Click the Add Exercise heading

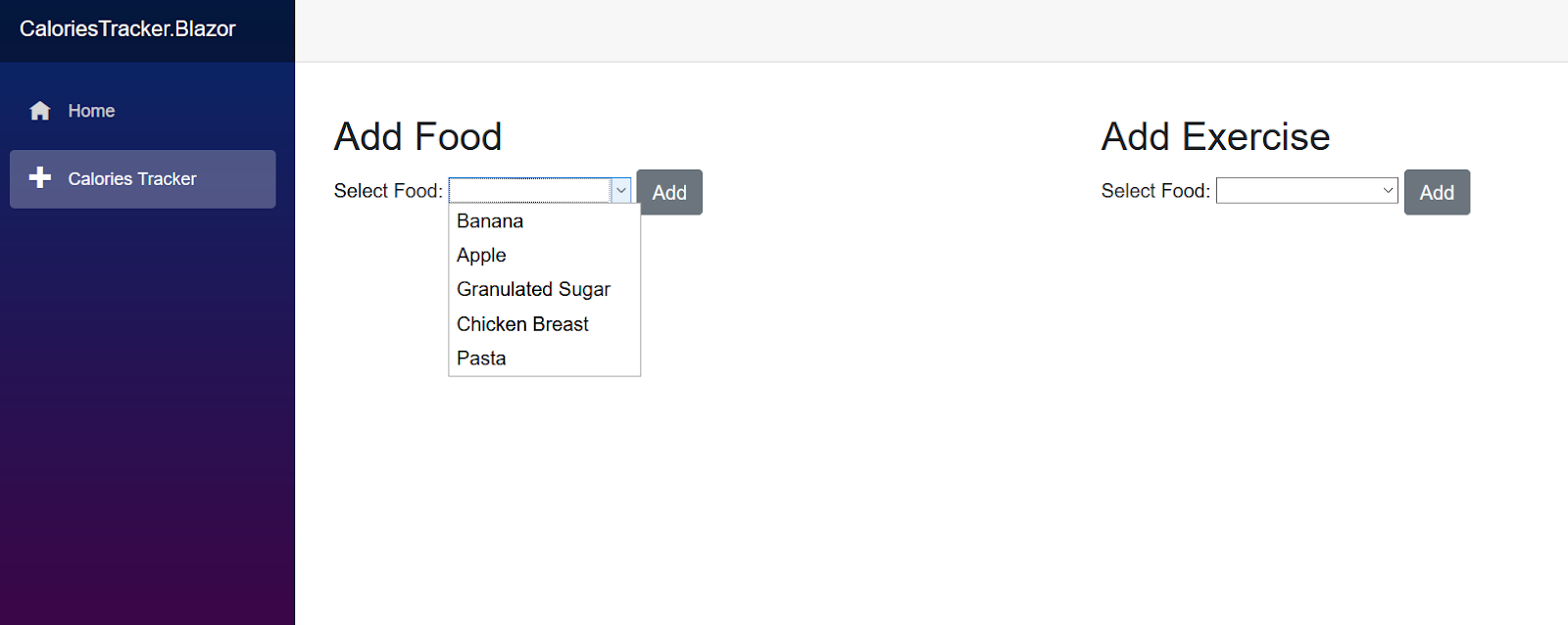(x=1215, y=137)
